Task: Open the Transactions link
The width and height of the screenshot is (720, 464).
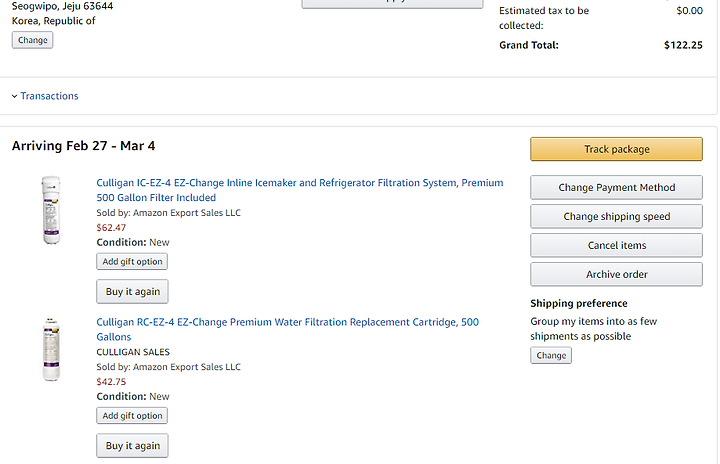Action: tap(49, 96)
